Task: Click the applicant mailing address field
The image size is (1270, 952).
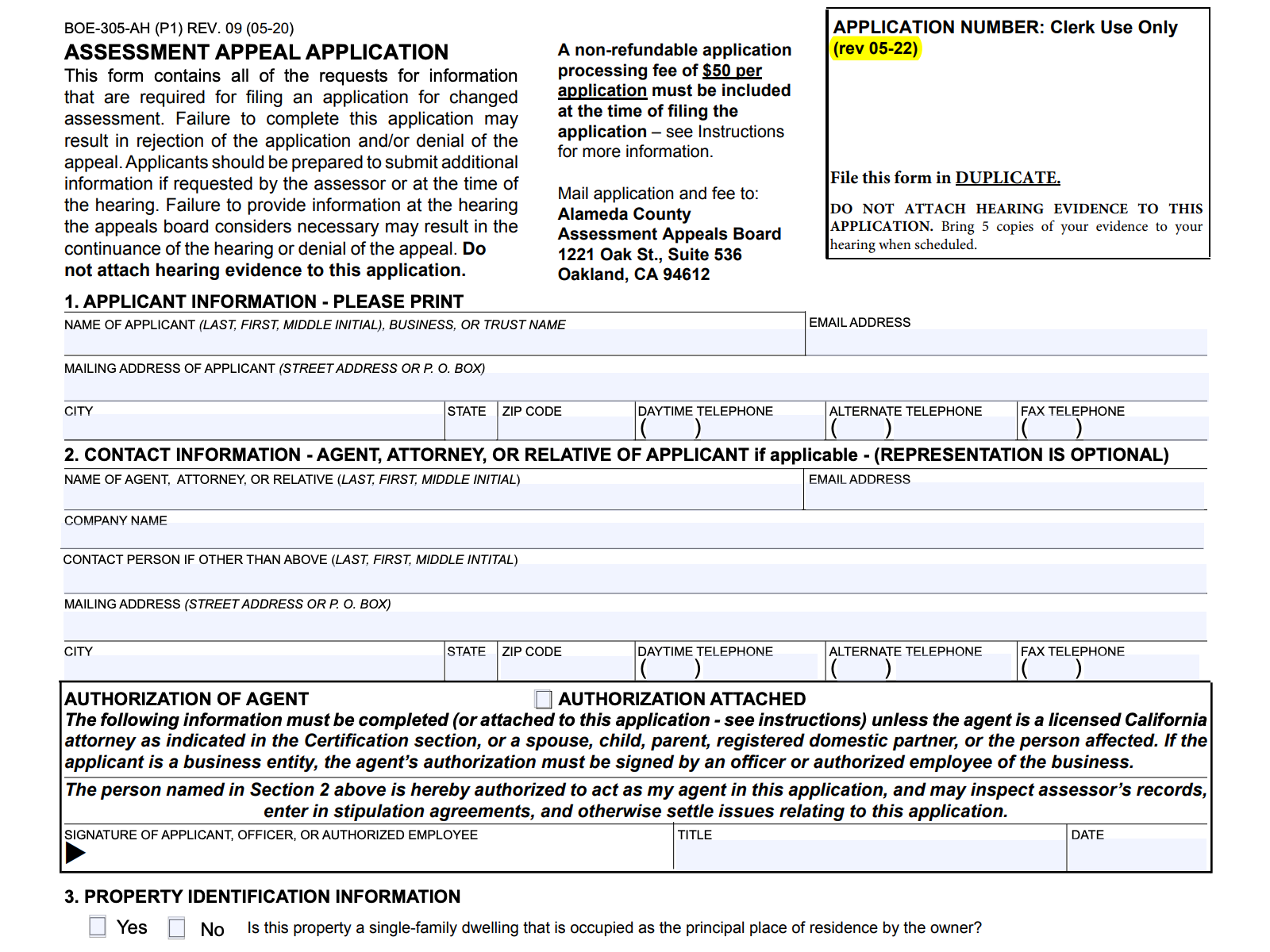Action: pos(636,386)
